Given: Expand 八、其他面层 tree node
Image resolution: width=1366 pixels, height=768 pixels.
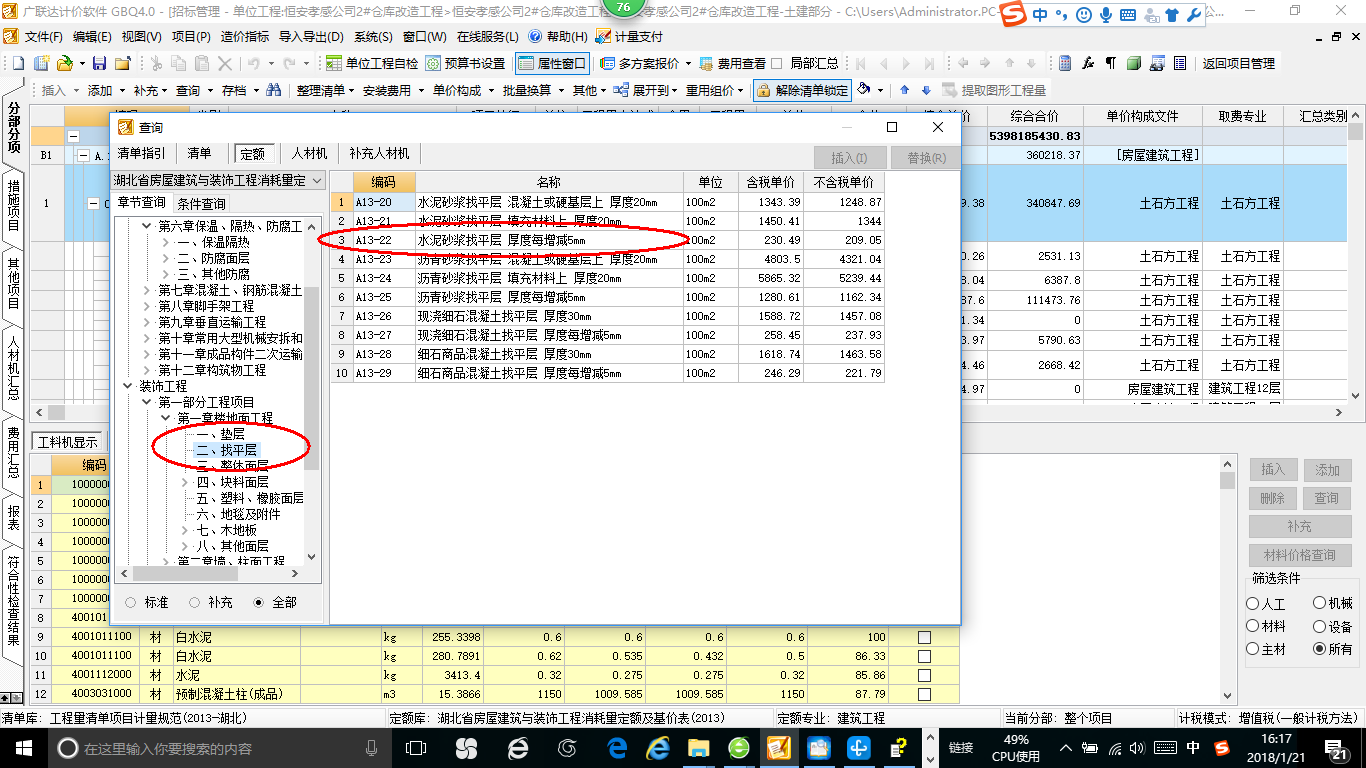Looking at the screenshot, I should click(x=186, y=546).
